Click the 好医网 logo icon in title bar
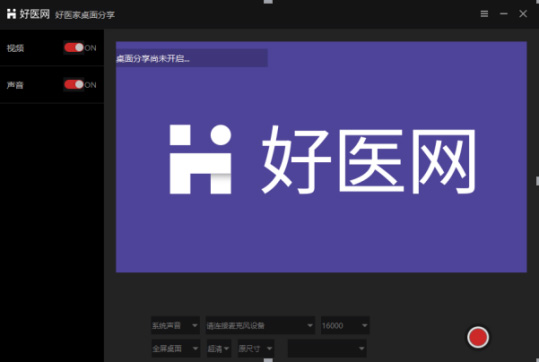This screenshot has width=539, height=362. (x=11, y=14)
